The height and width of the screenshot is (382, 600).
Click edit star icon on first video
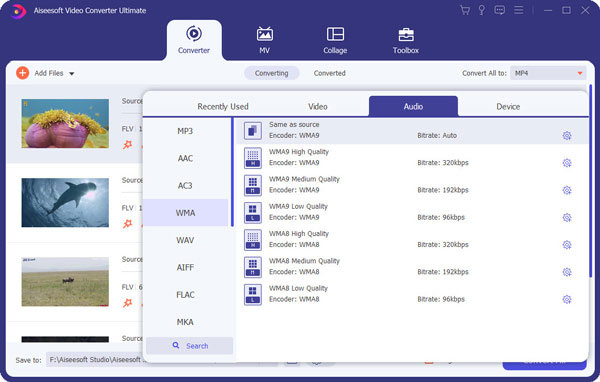click(x=127, y=145)
